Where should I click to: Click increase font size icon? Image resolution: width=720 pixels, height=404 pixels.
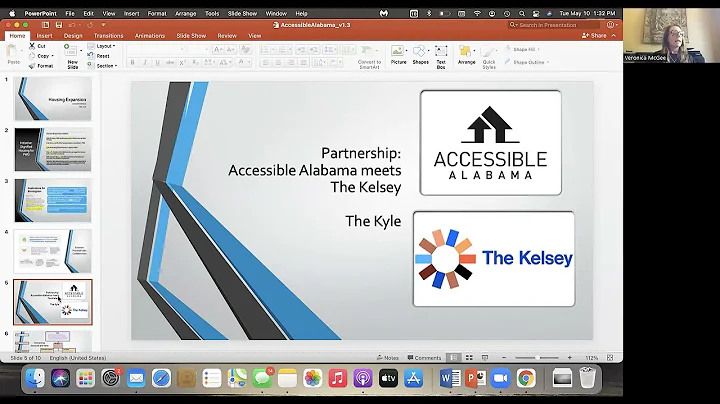pos(218,49)
